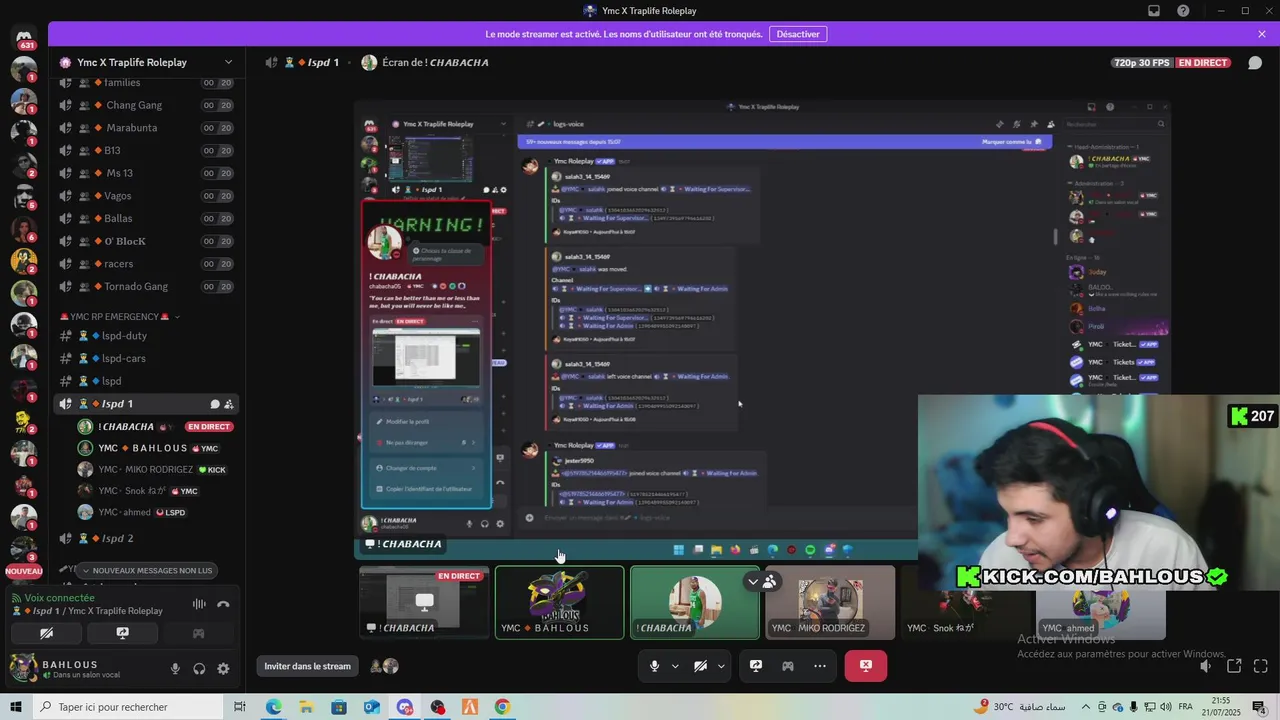Open the help icon in title bar
The width and height of the screenshot is (1280, 720).
(1184, 11)
